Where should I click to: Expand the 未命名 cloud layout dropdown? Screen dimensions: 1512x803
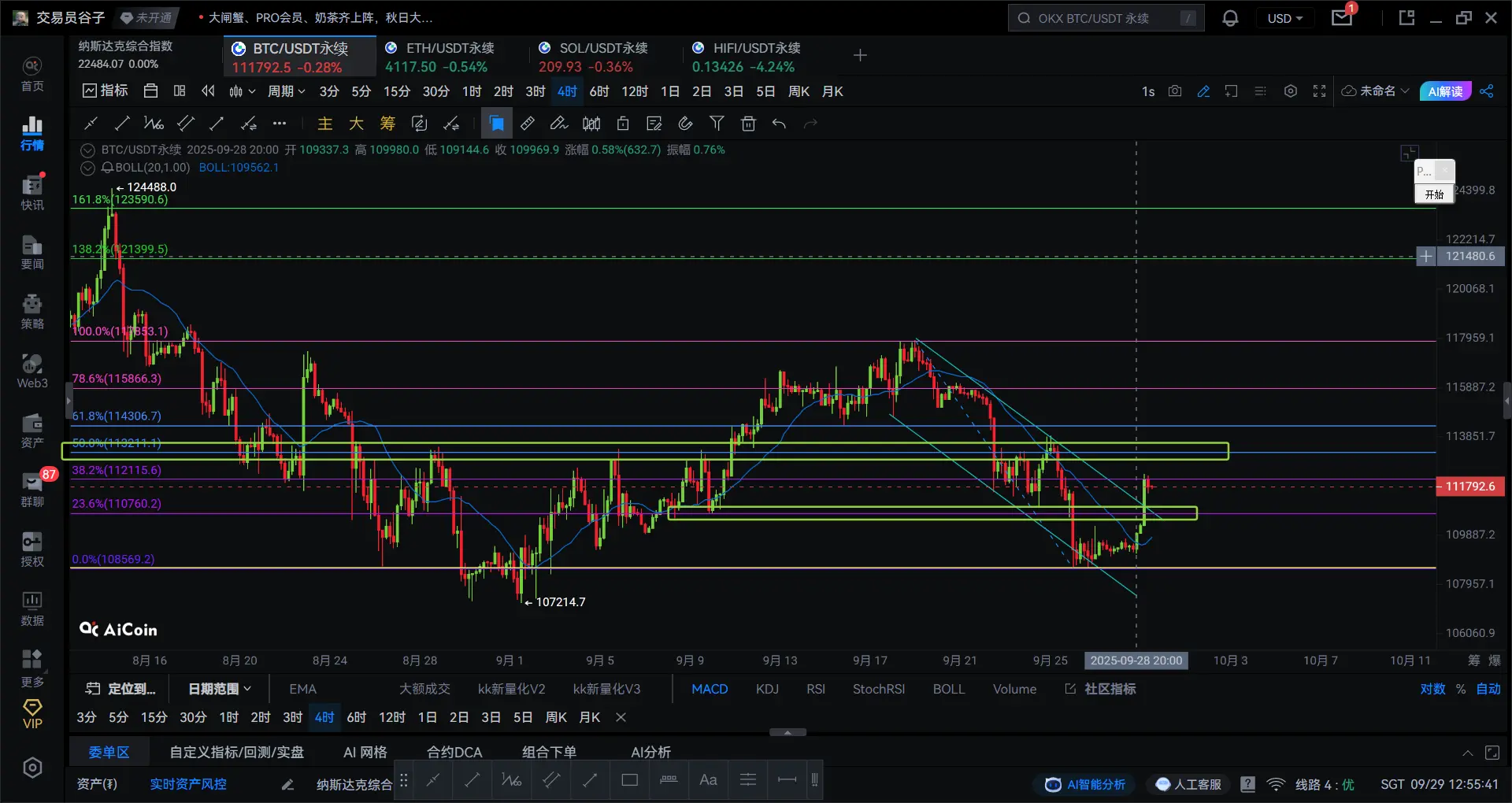click(x=1376, y=91)
